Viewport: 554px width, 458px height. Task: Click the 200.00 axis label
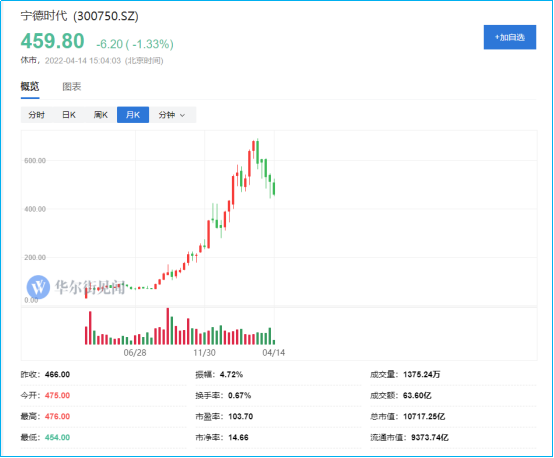pos(35,258)
